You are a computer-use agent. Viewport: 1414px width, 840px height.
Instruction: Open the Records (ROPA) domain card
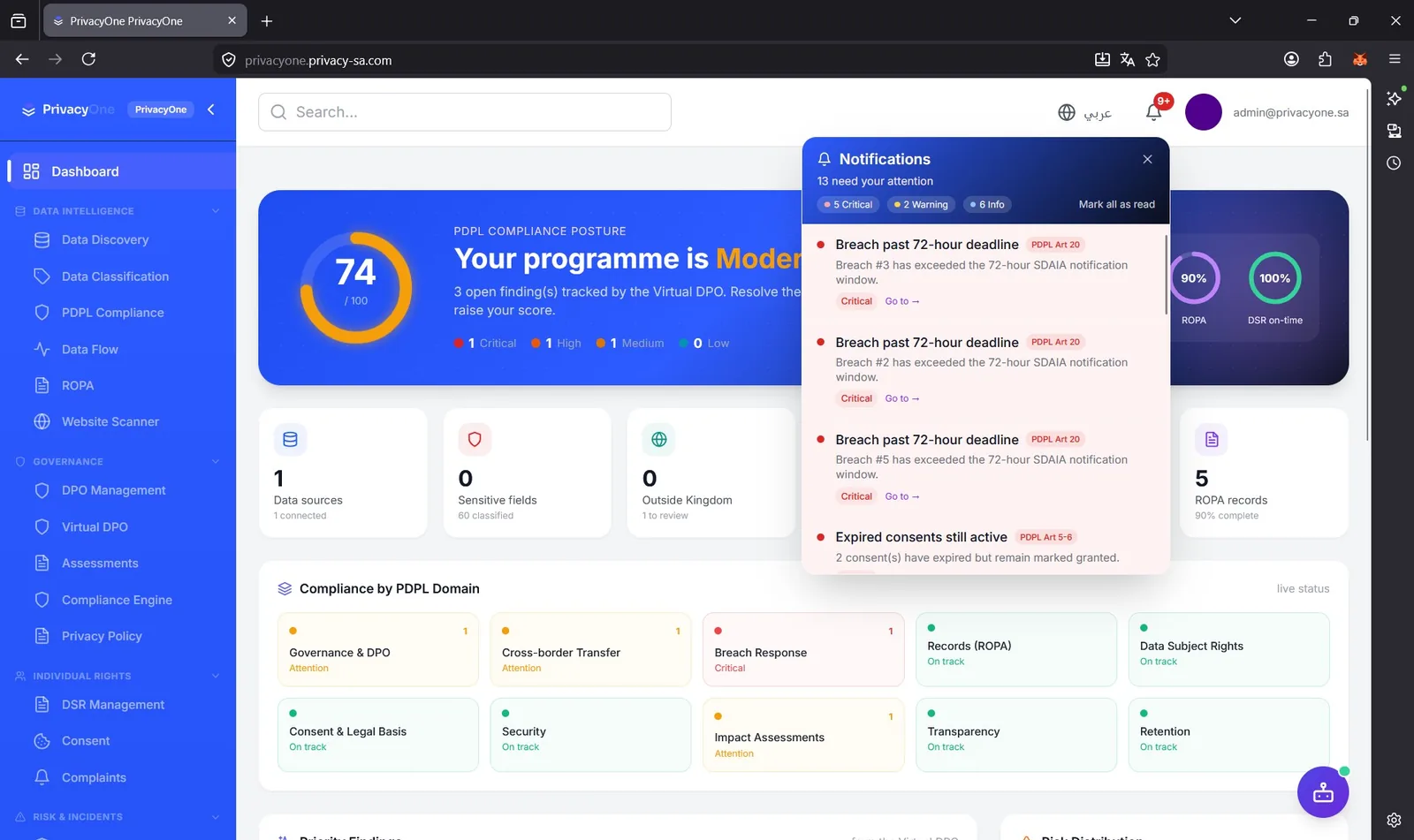pyautogui.click(x=1016, y=649)
